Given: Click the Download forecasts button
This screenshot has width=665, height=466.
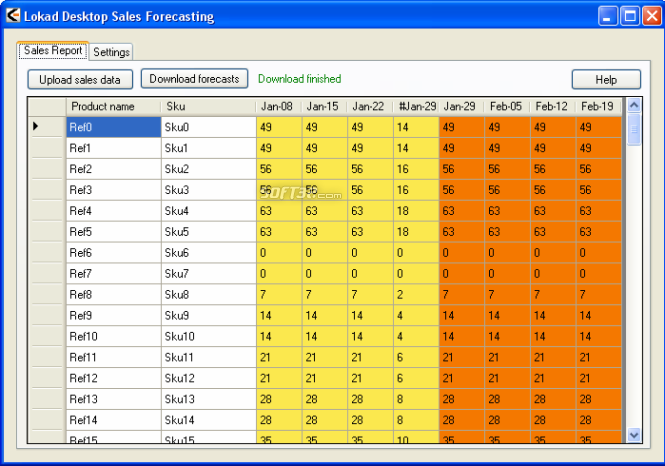Looking at the screenshot, I should pyautogui.click(x=194, y=79).
